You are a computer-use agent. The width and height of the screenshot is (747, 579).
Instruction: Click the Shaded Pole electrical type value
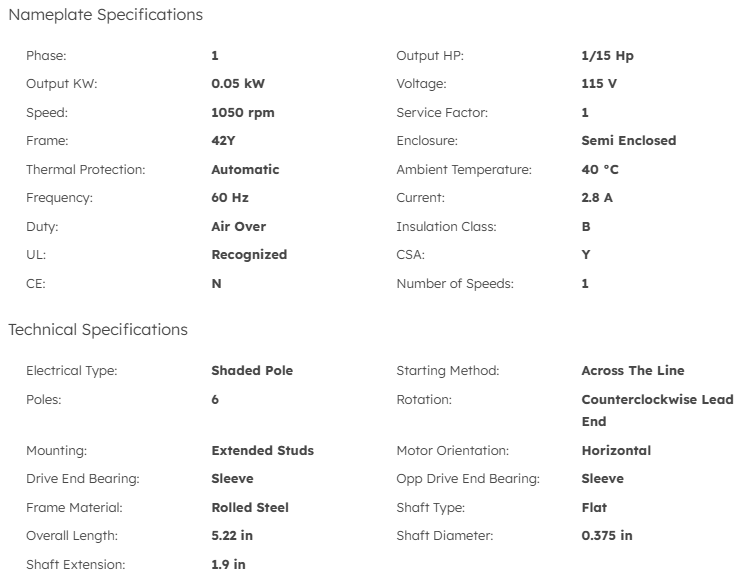tap(252, 371)
